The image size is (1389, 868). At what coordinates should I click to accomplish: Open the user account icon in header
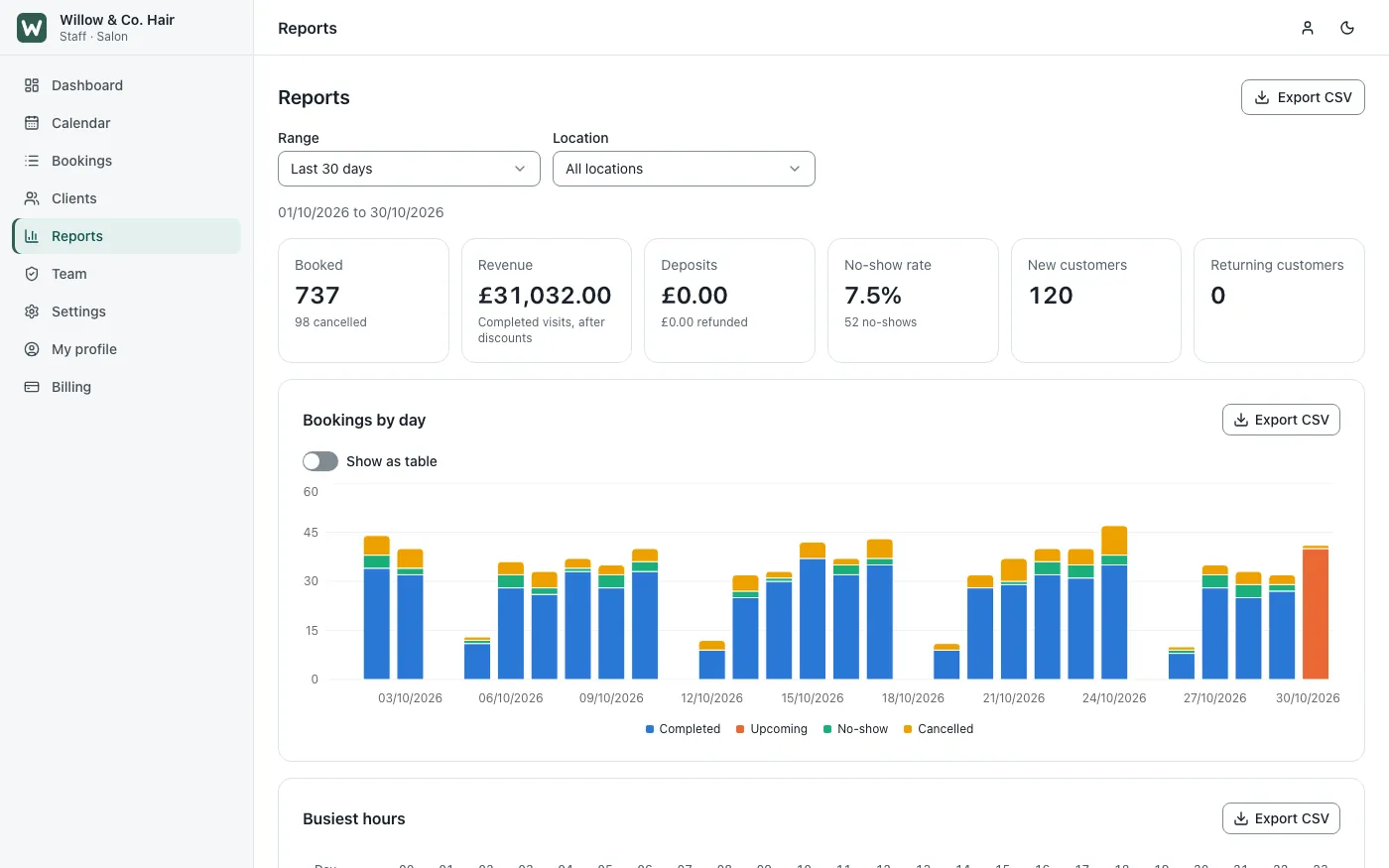[1308, 28]
